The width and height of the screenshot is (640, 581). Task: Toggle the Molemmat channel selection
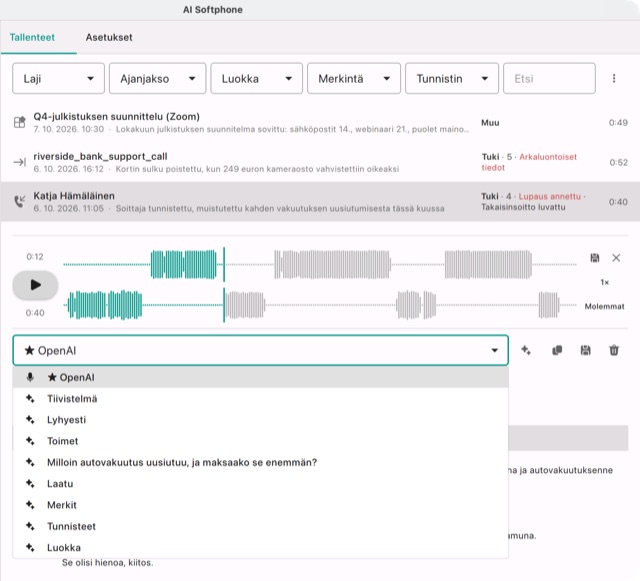pos(604,306)
